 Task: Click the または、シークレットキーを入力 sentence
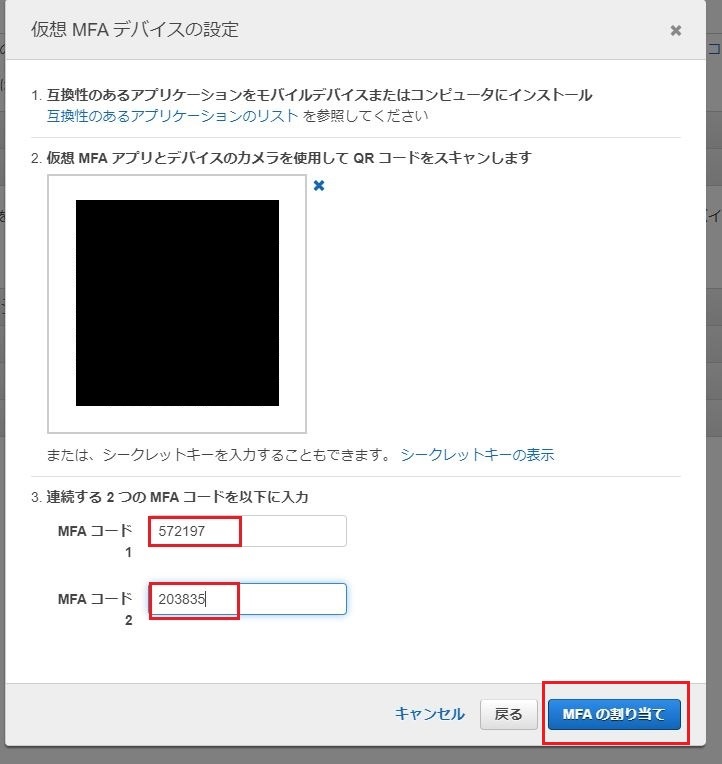tap(218, 455)
